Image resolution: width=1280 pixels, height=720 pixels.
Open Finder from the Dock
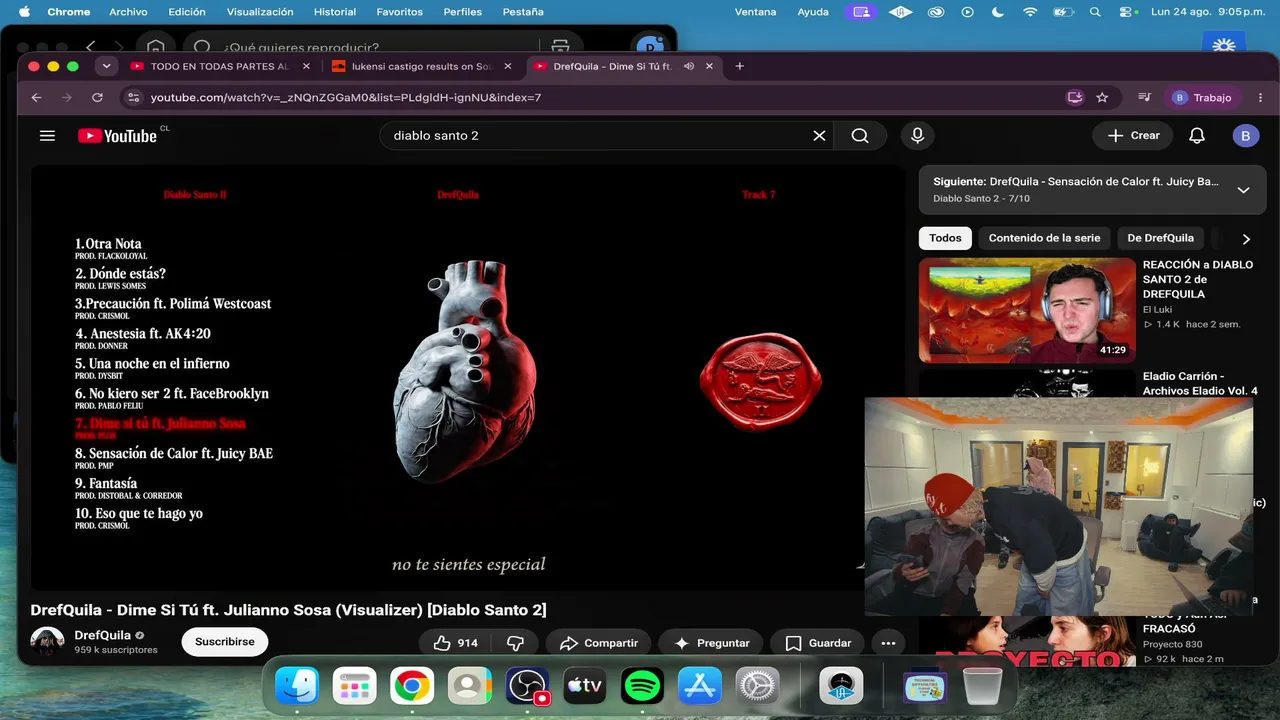(x=297, y=686)
